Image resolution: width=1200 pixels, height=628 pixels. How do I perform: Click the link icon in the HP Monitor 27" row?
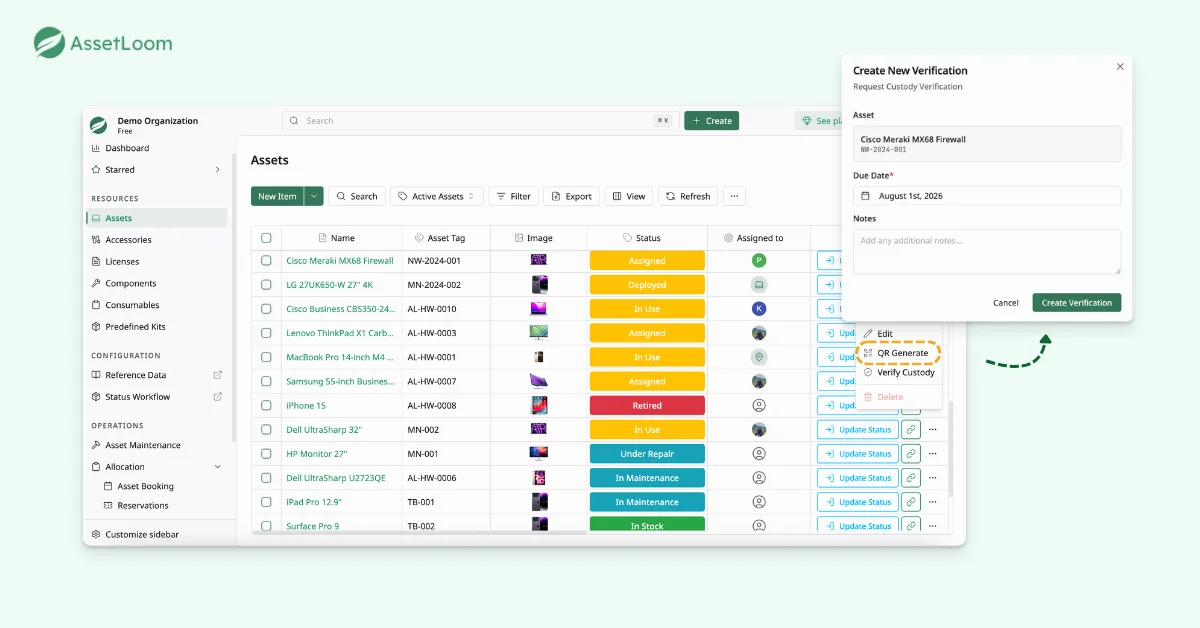(911, 454)
